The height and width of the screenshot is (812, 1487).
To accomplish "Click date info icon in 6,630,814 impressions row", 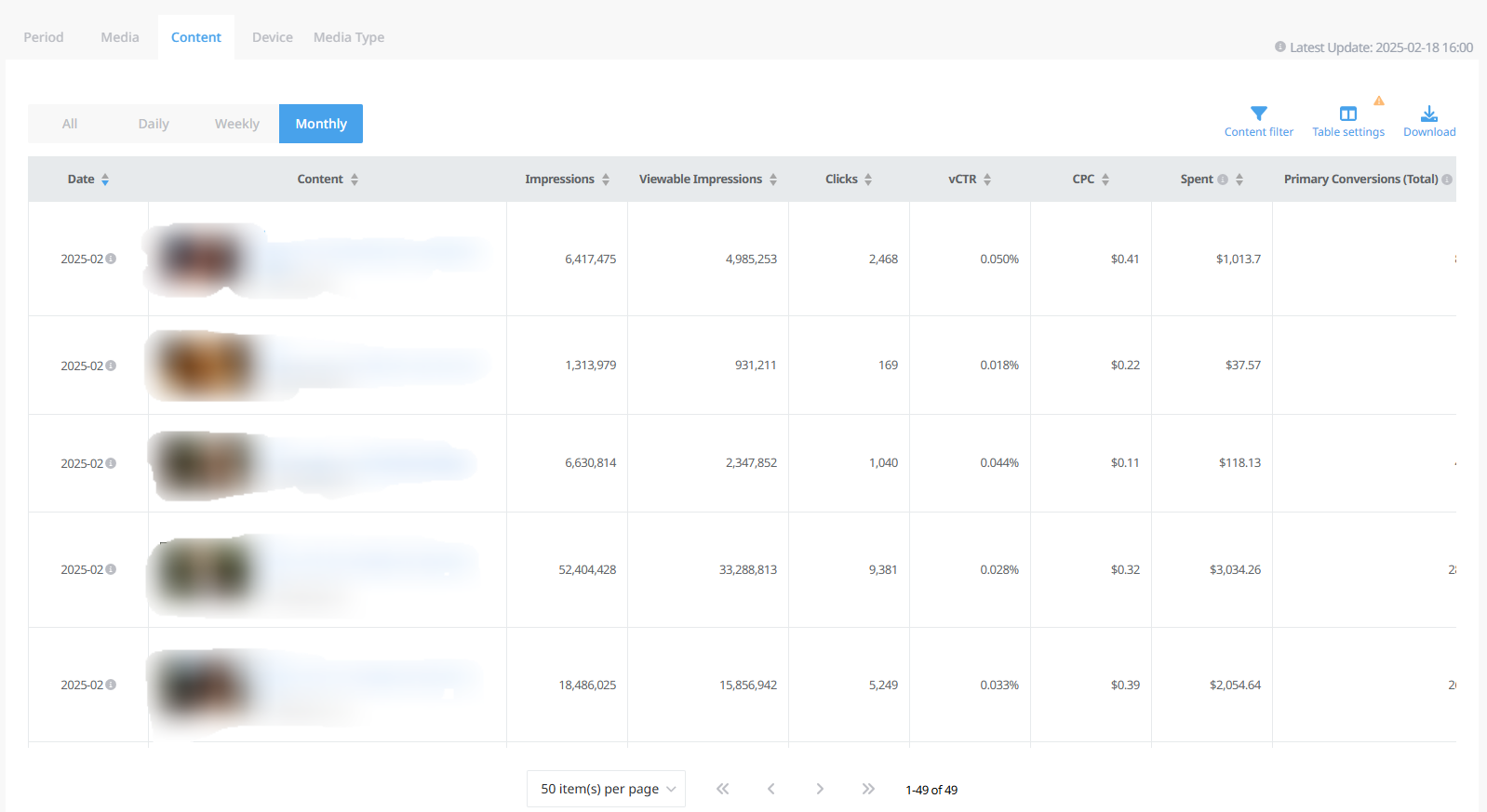I will tap(111, 462).
